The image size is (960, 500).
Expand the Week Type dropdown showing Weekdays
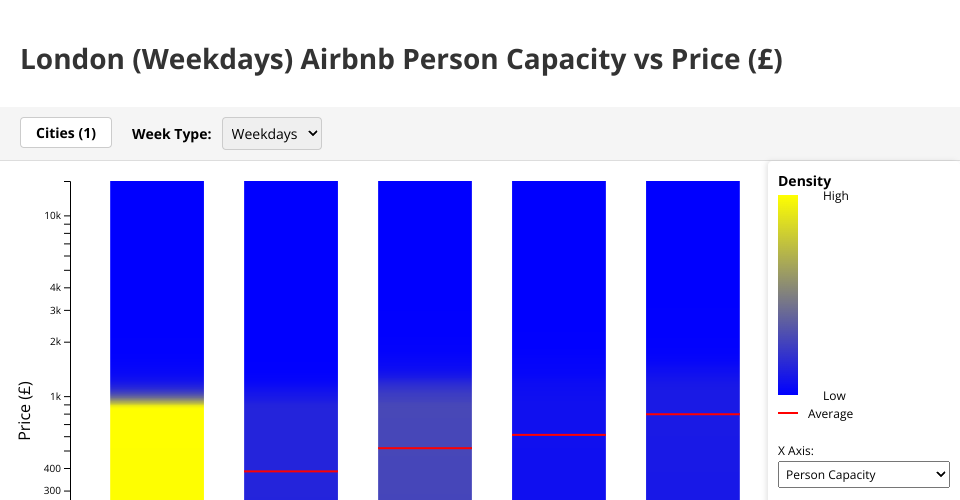pyautogui.click(x=271, y=133)
